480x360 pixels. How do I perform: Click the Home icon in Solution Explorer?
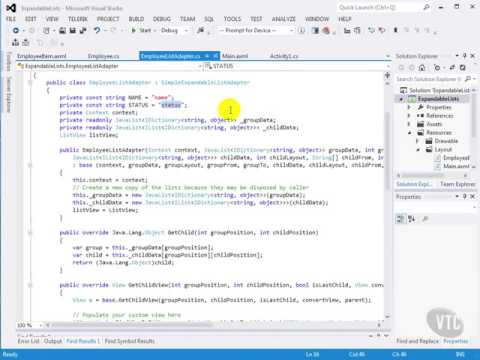[x=422, y=68]
